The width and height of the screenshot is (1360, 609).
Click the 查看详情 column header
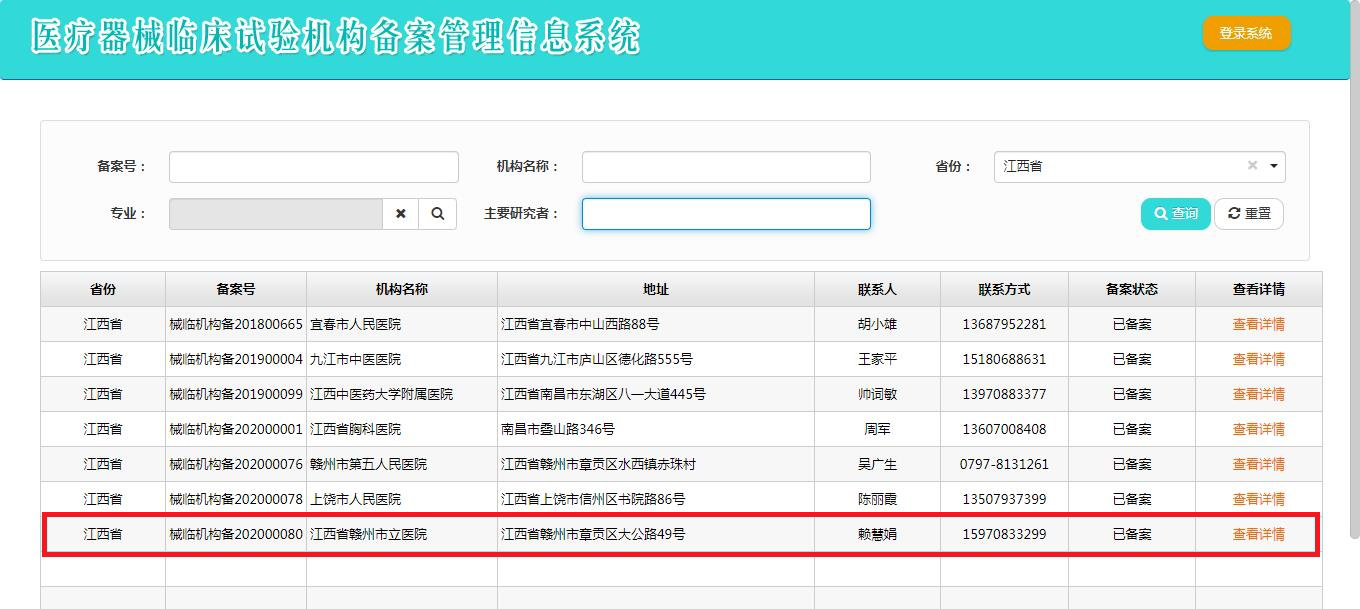coord(1258,289)
